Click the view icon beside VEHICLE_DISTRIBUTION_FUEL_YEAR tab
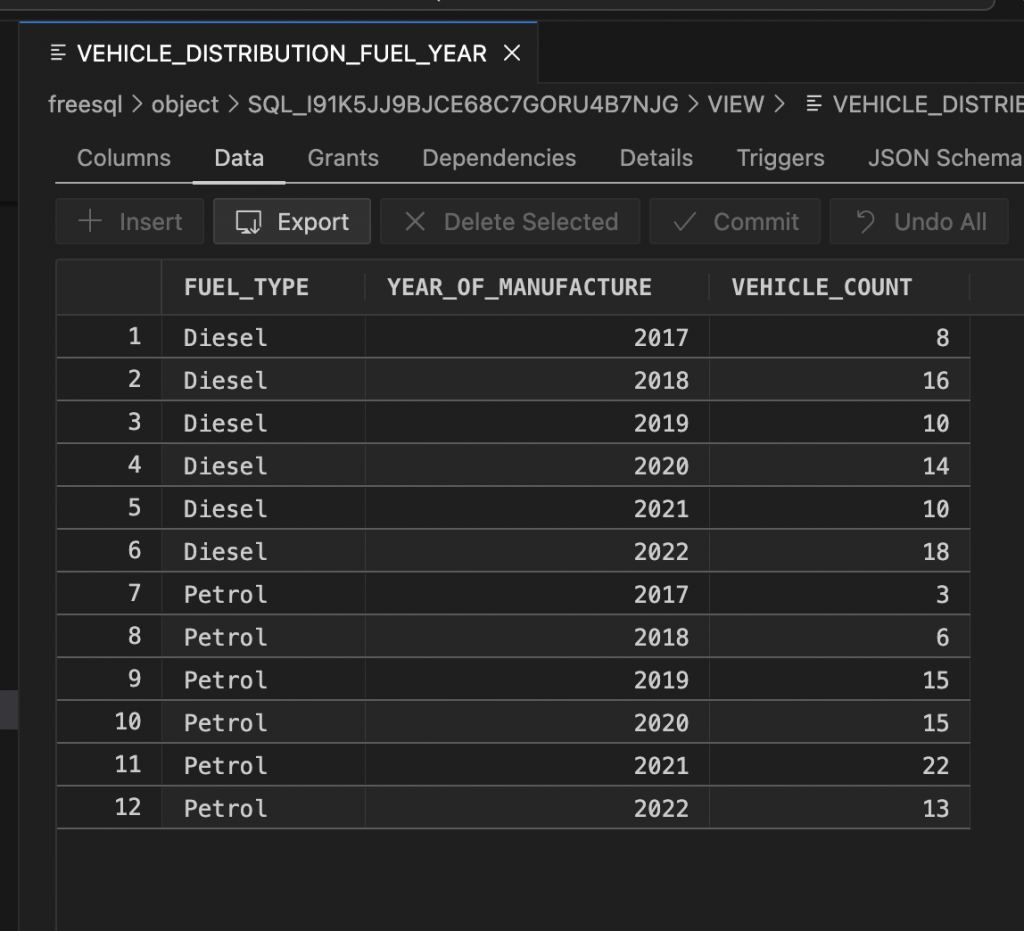 tap(59, 52)
